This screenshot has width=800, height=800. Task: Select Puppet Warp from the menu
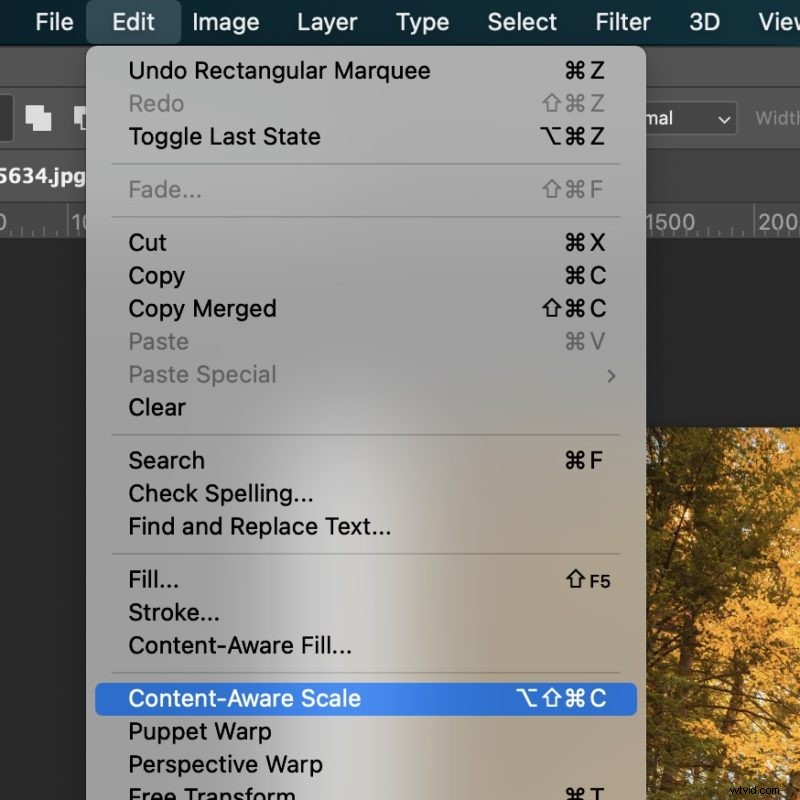[x=199, y=731]
